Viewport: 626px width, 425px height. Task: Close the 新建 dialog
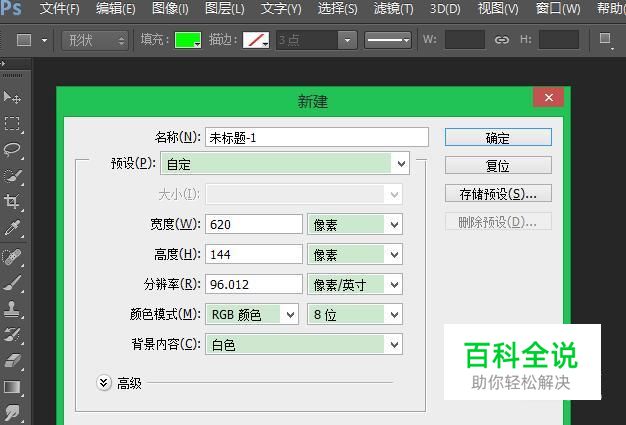tap(549, 97)
